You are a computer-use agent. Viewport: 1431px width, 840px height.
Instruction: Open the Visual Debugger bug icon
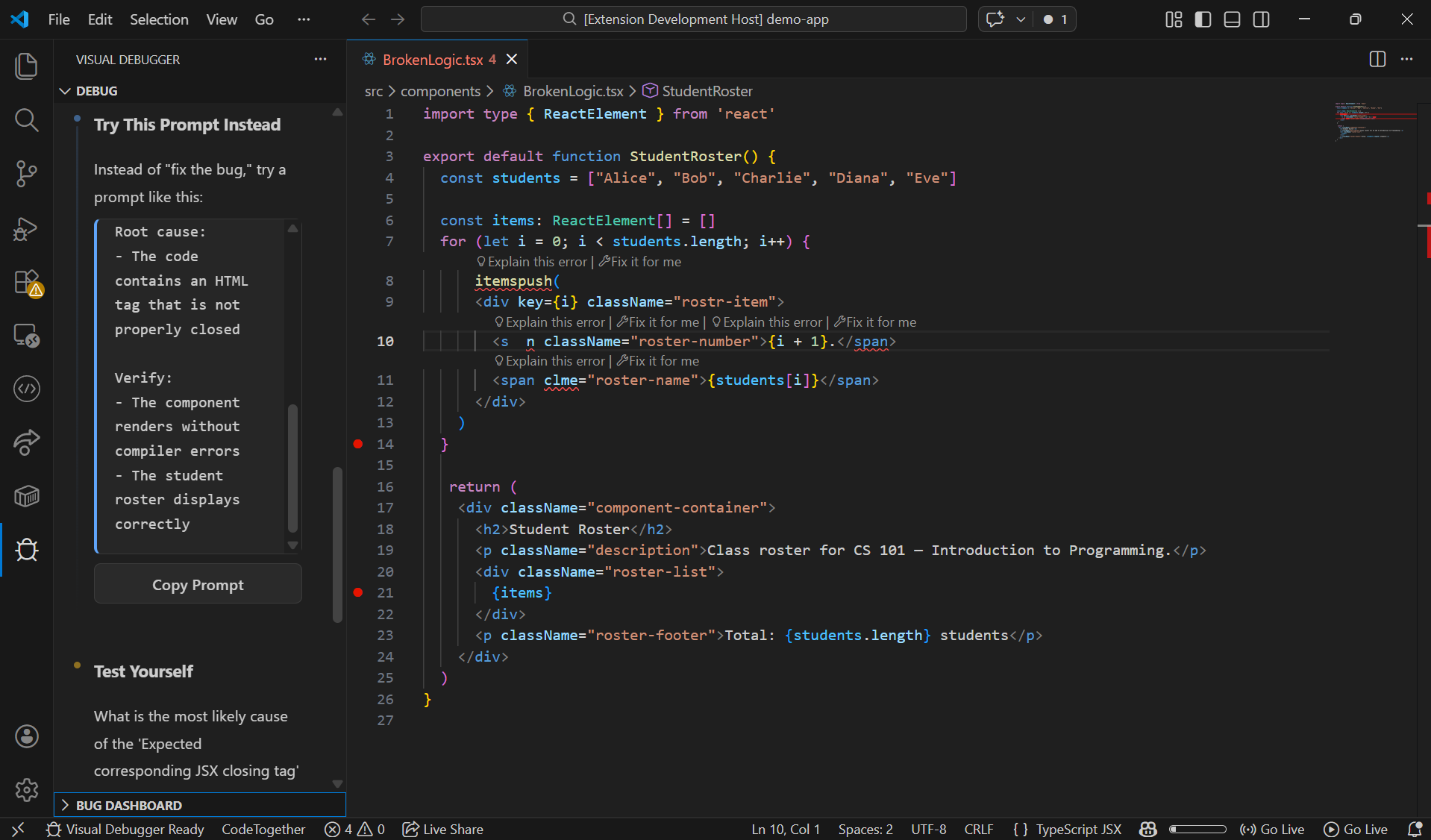point(27,550)
